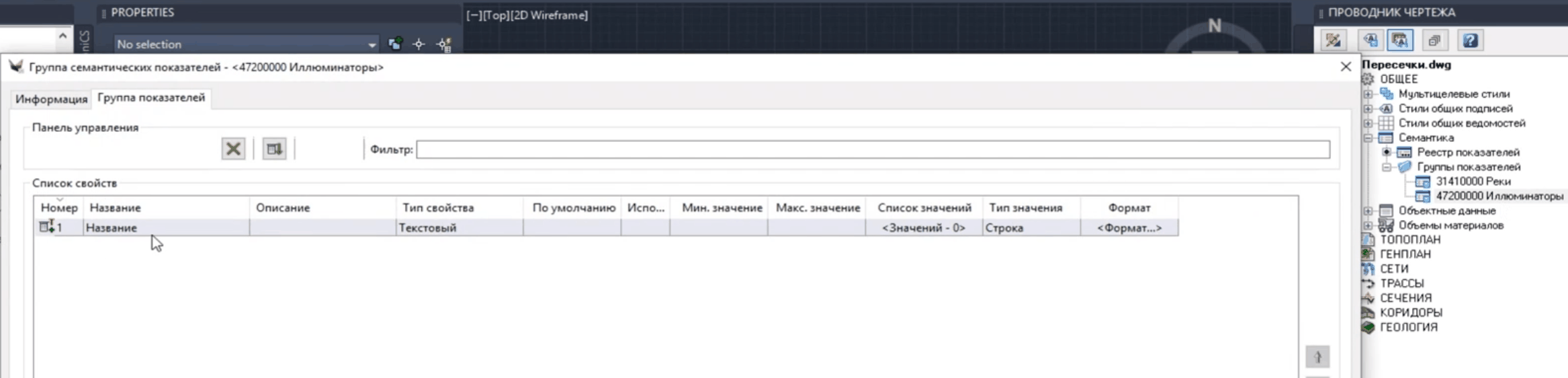Click into the Фильтр input field
This screenshot has width=1568, height=378.
(872, 149)
